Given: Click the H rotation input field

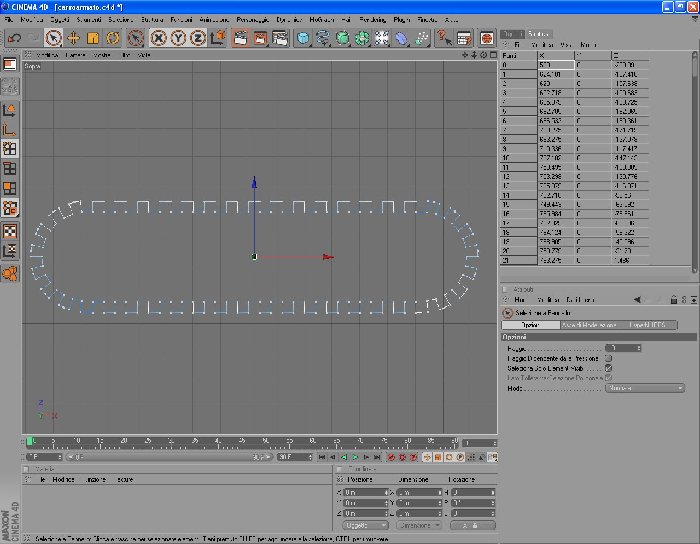Looking at the screenshot, I should tap(473, 493).
